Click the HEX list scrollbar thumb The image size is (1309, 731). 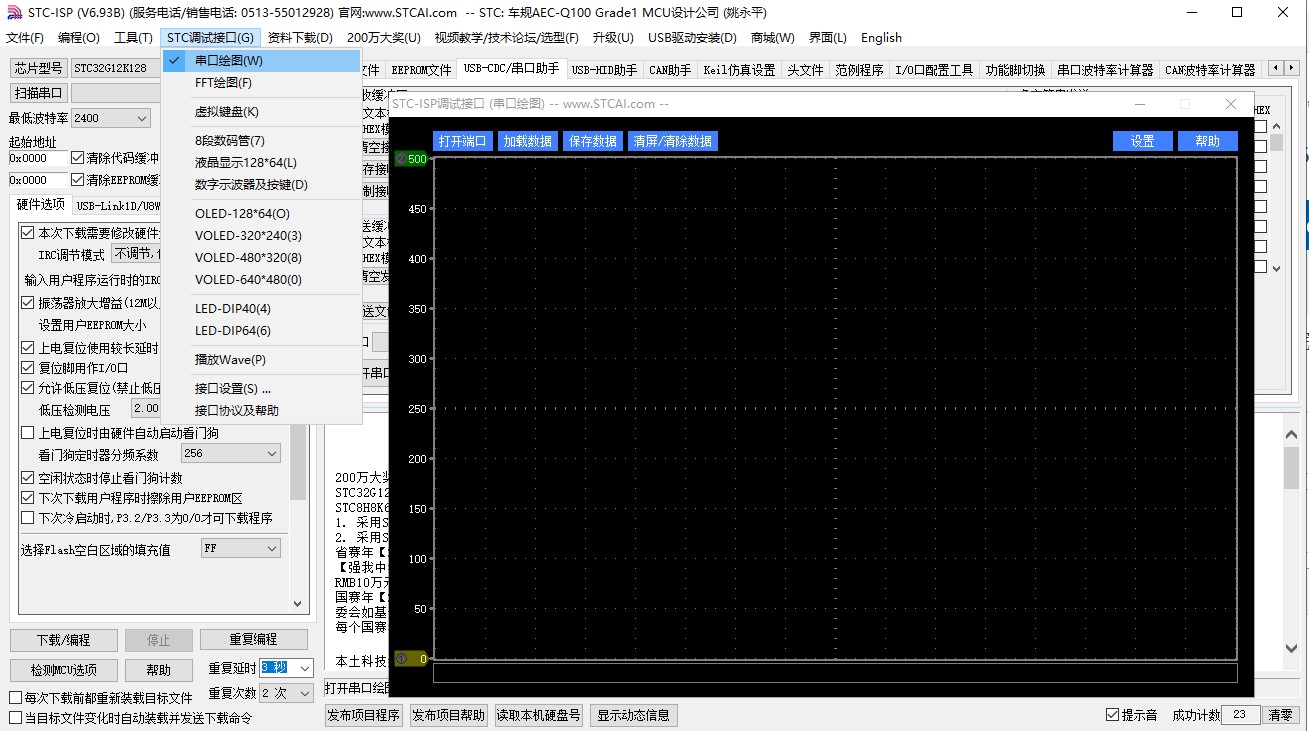pyautogui.click(x=1276, y=143)
